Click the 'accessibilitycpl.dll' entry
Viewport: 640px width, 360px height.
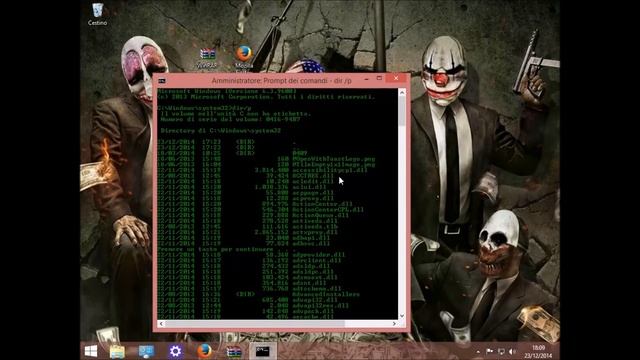click(x=330, y=170)
